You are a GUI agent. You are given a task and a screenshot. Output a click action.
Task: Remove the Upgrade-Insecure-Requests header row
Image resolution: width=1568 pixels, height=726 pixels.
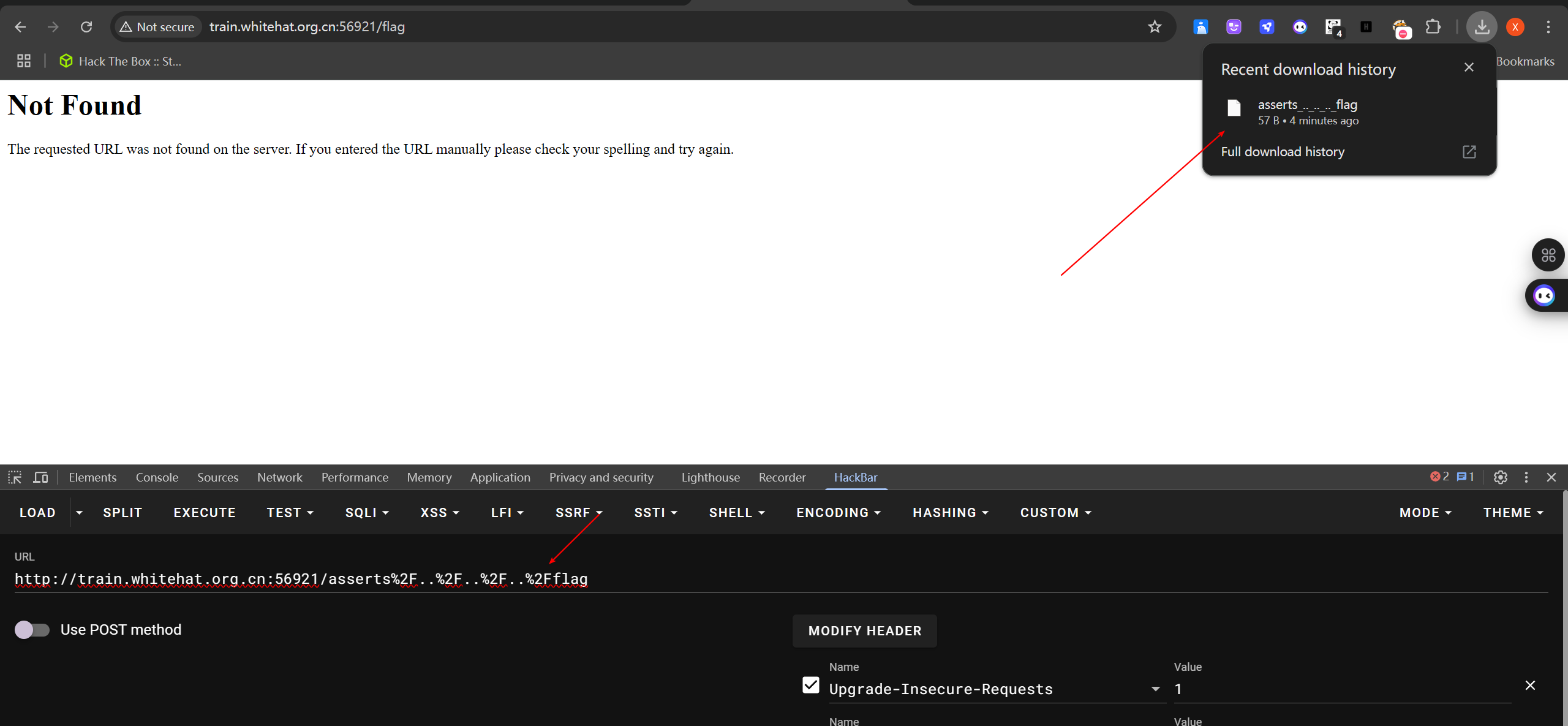point(1530,686)
